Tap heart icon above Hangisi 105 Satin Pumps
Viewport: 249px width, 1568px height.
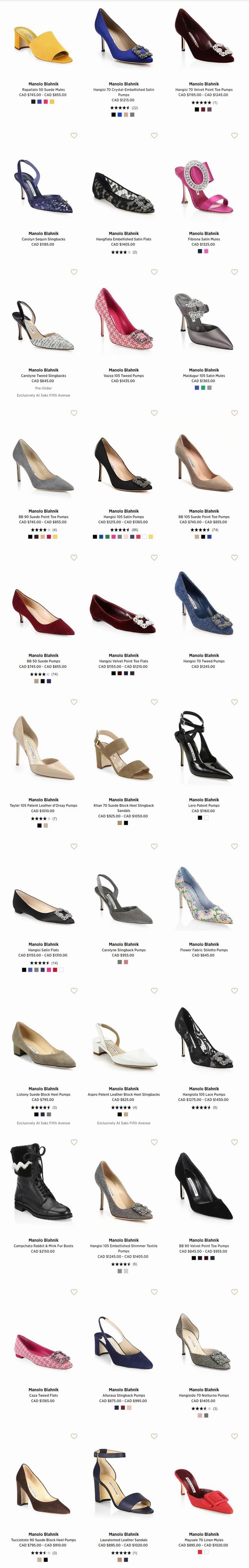click(154, 413)
